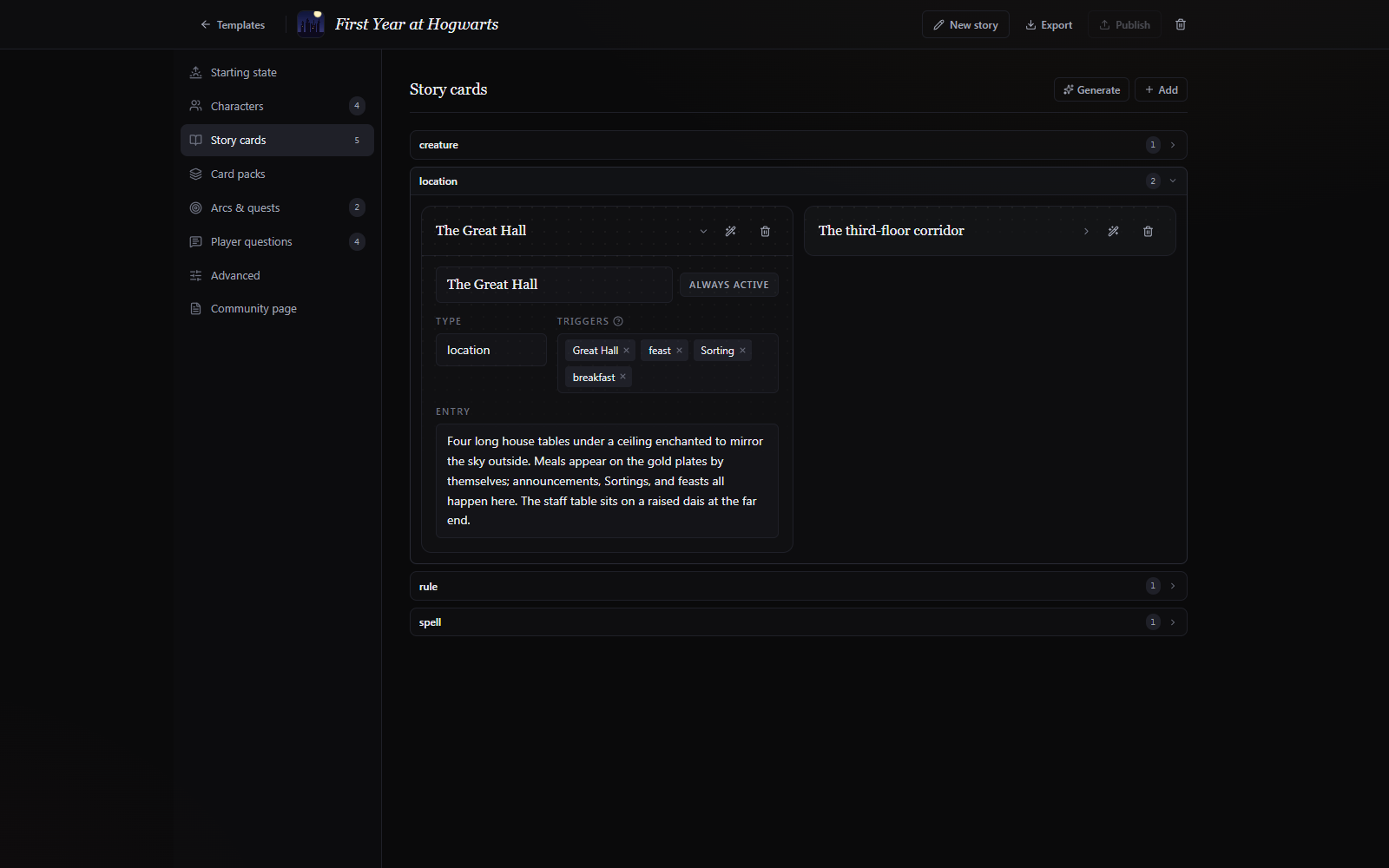1389x868 pixels.
Task: Remove the Great Hall trigger tag
Action: click(x=627, y=351)
